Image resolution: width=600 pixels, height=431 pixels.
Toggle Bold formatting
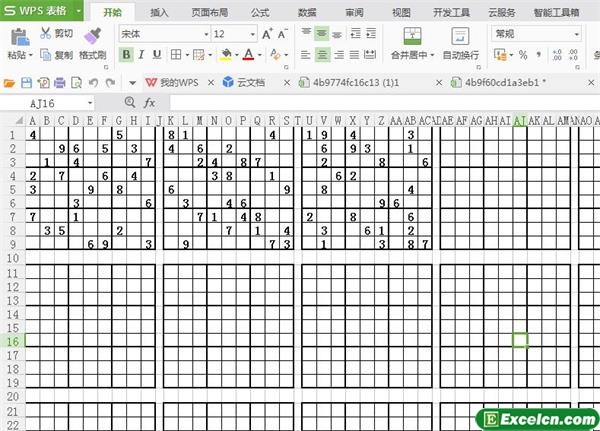126,55
